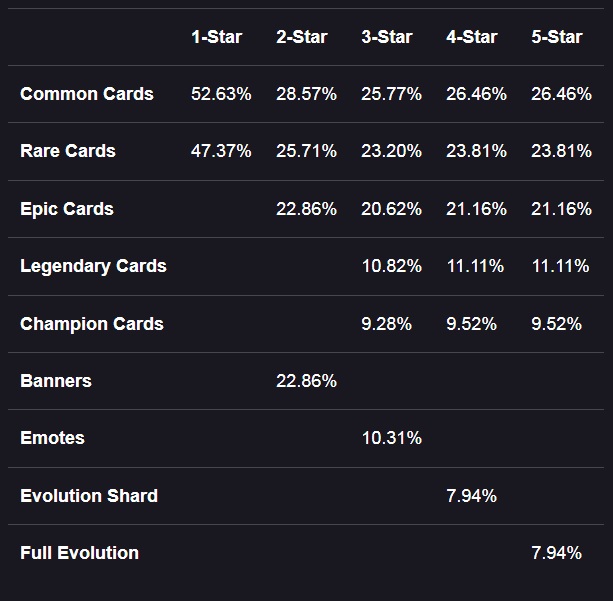Viewport: 613px width, 601px height.
Task: Click the 1-Star column header
Action: (x=217, y=37)
